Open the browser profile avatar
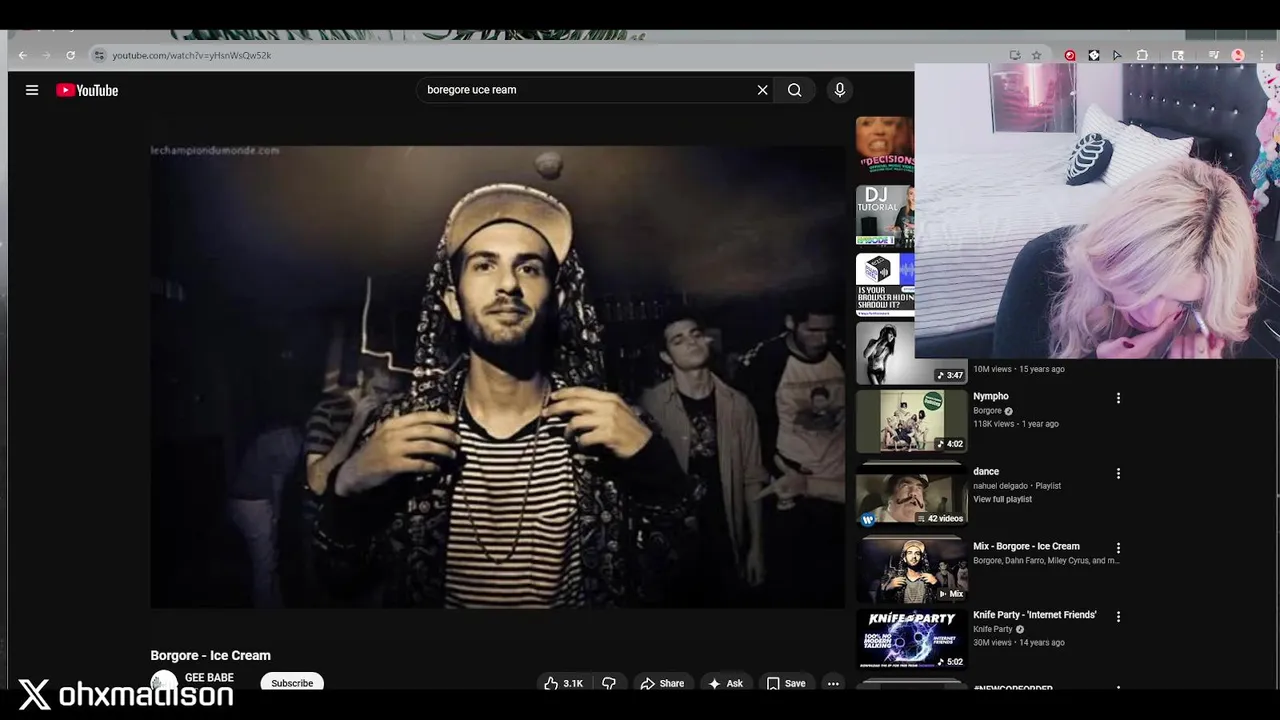 tap(1238, 55)
